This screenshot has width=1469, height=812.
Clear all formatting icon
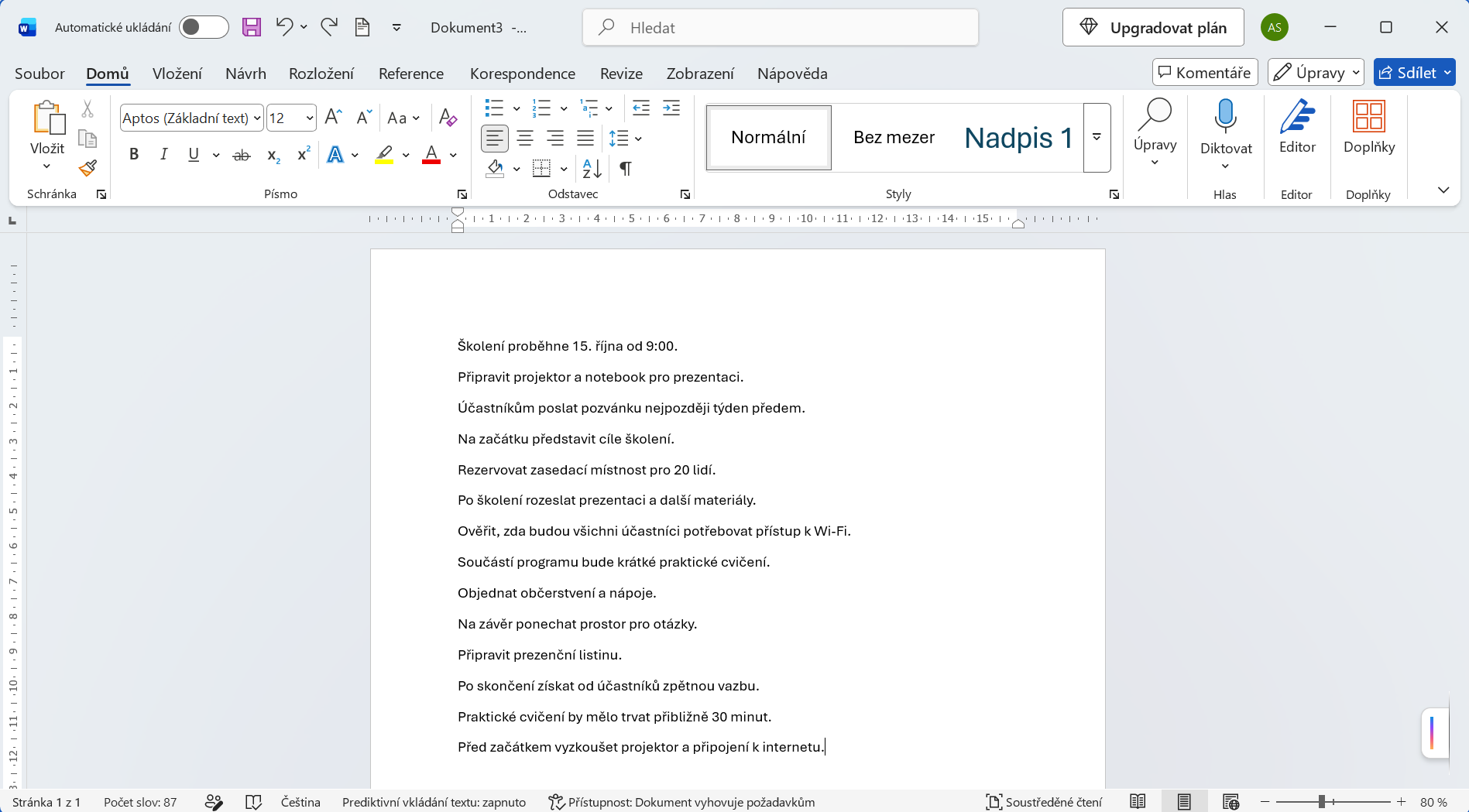coord(448,118)
